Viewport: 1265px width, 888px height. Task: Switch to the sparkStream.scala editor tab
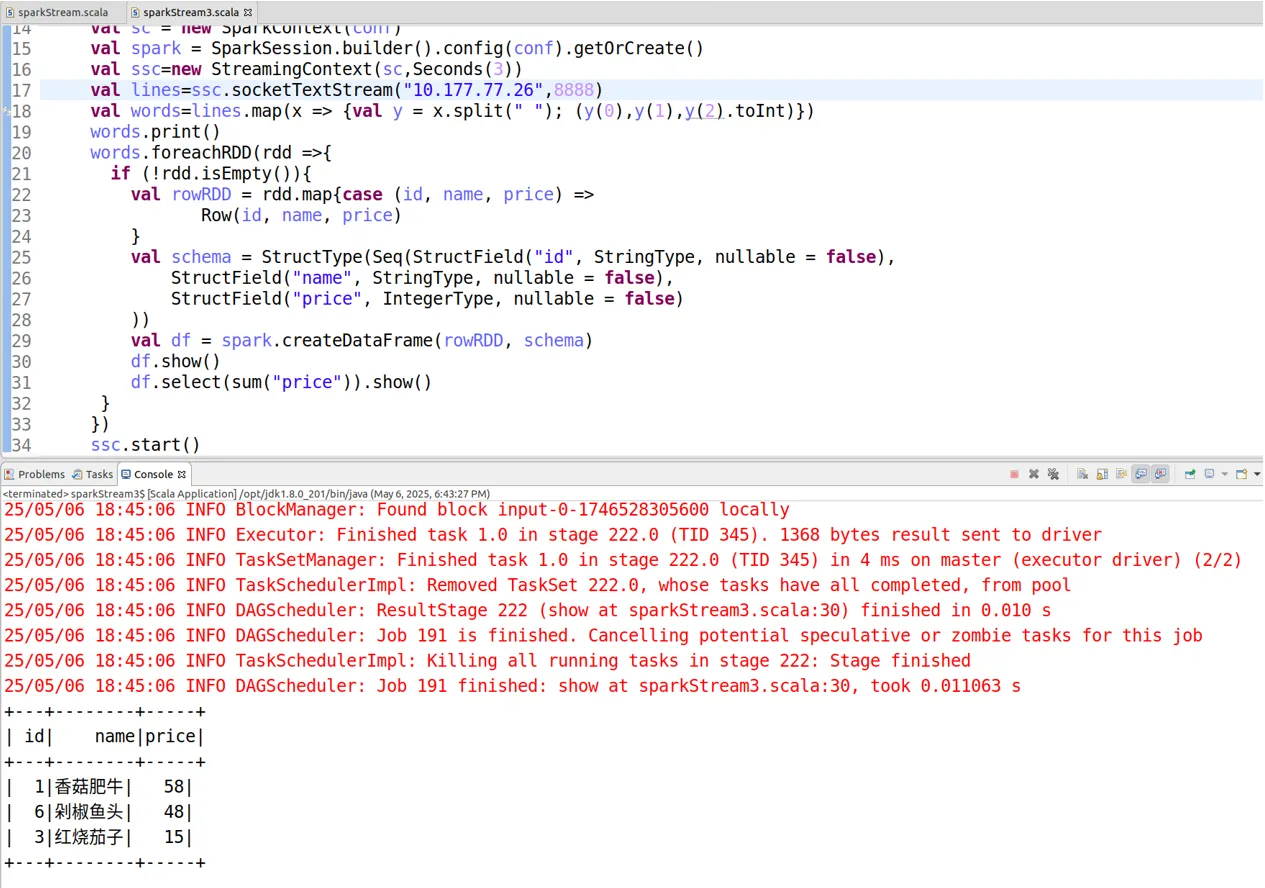[x=62, y=12]
